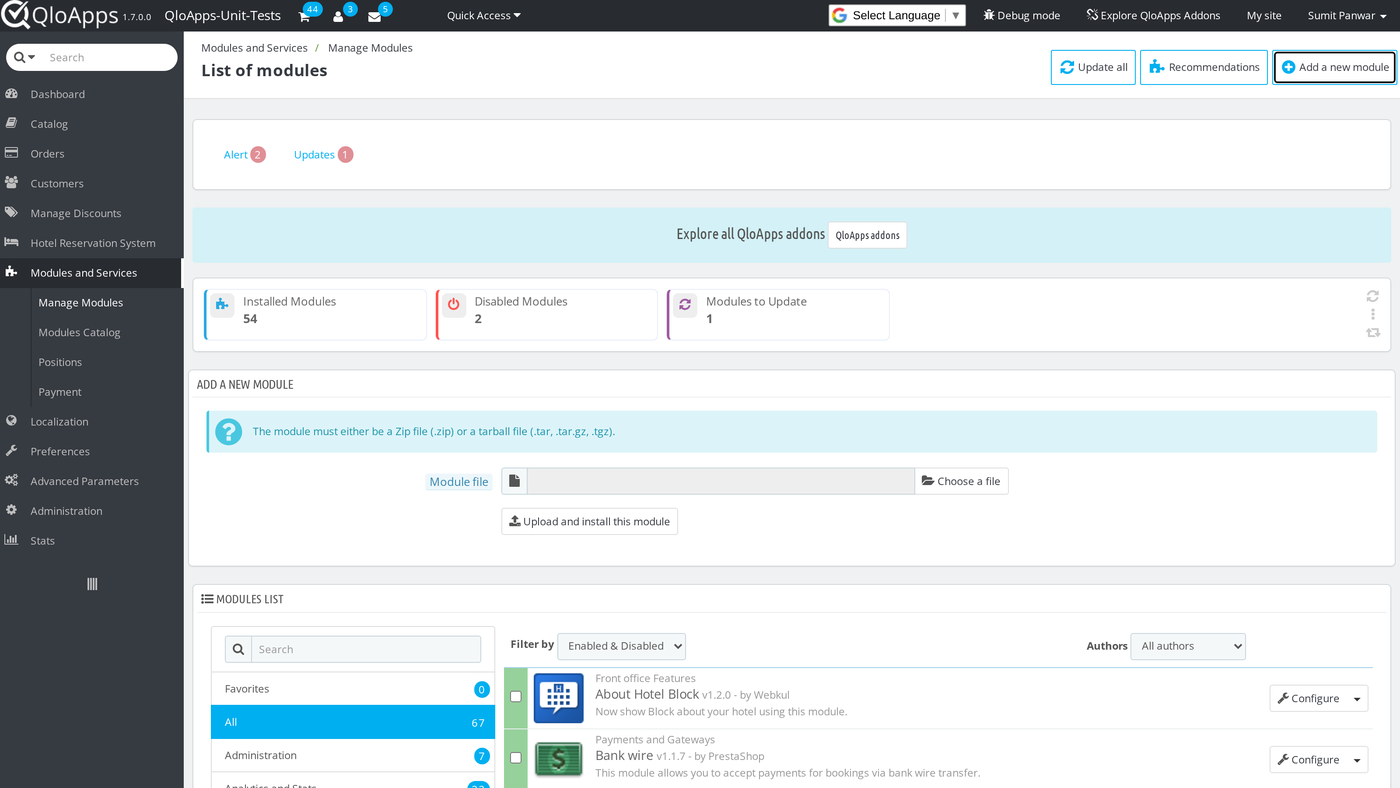Screen dimensions: 1400x788
Task: Open the shopping cart notifications icon
Action: click(304, 16)
